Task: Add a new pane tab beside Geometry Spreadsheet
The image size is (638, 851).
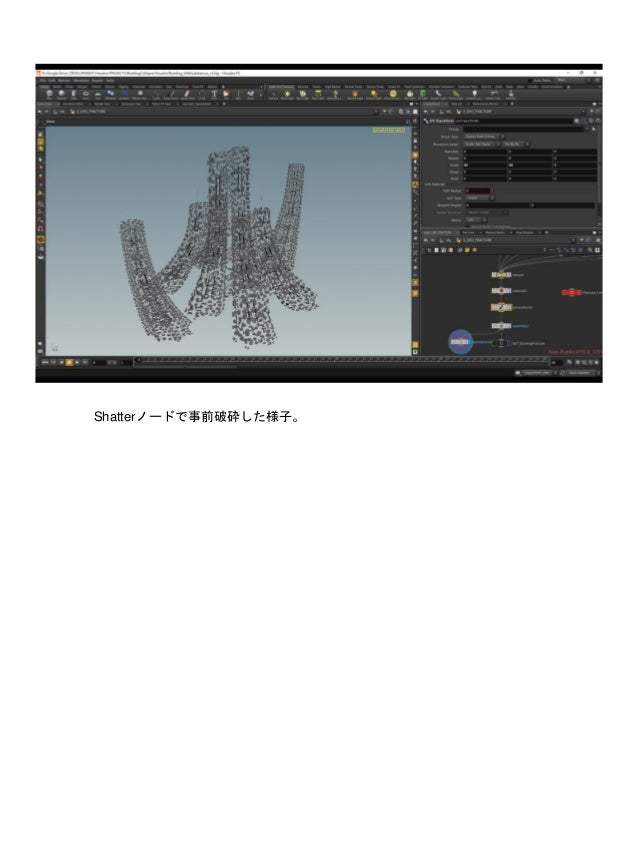Action: [224, 104]
